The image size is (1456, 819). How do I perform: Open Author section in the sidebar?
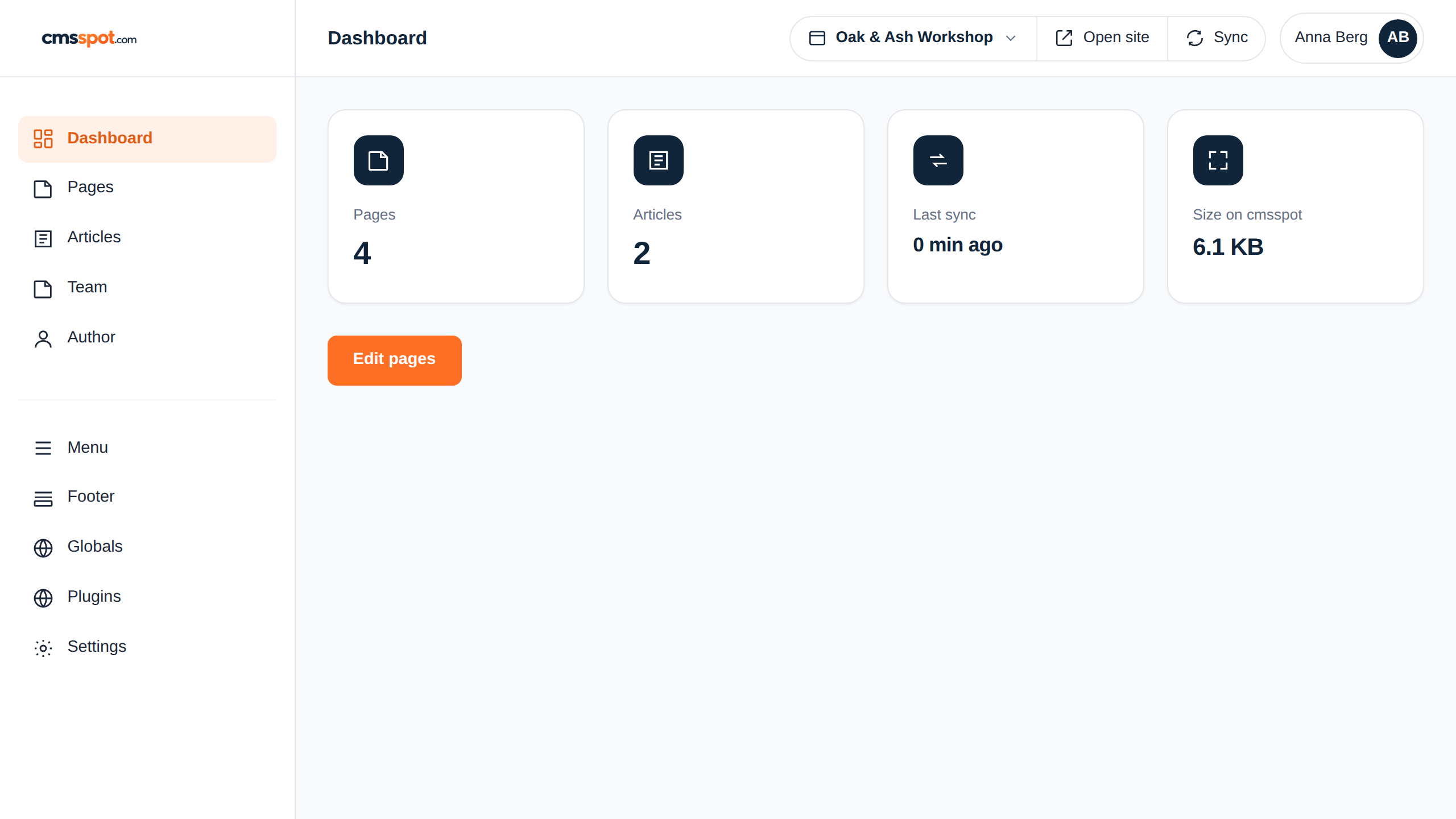147,338
